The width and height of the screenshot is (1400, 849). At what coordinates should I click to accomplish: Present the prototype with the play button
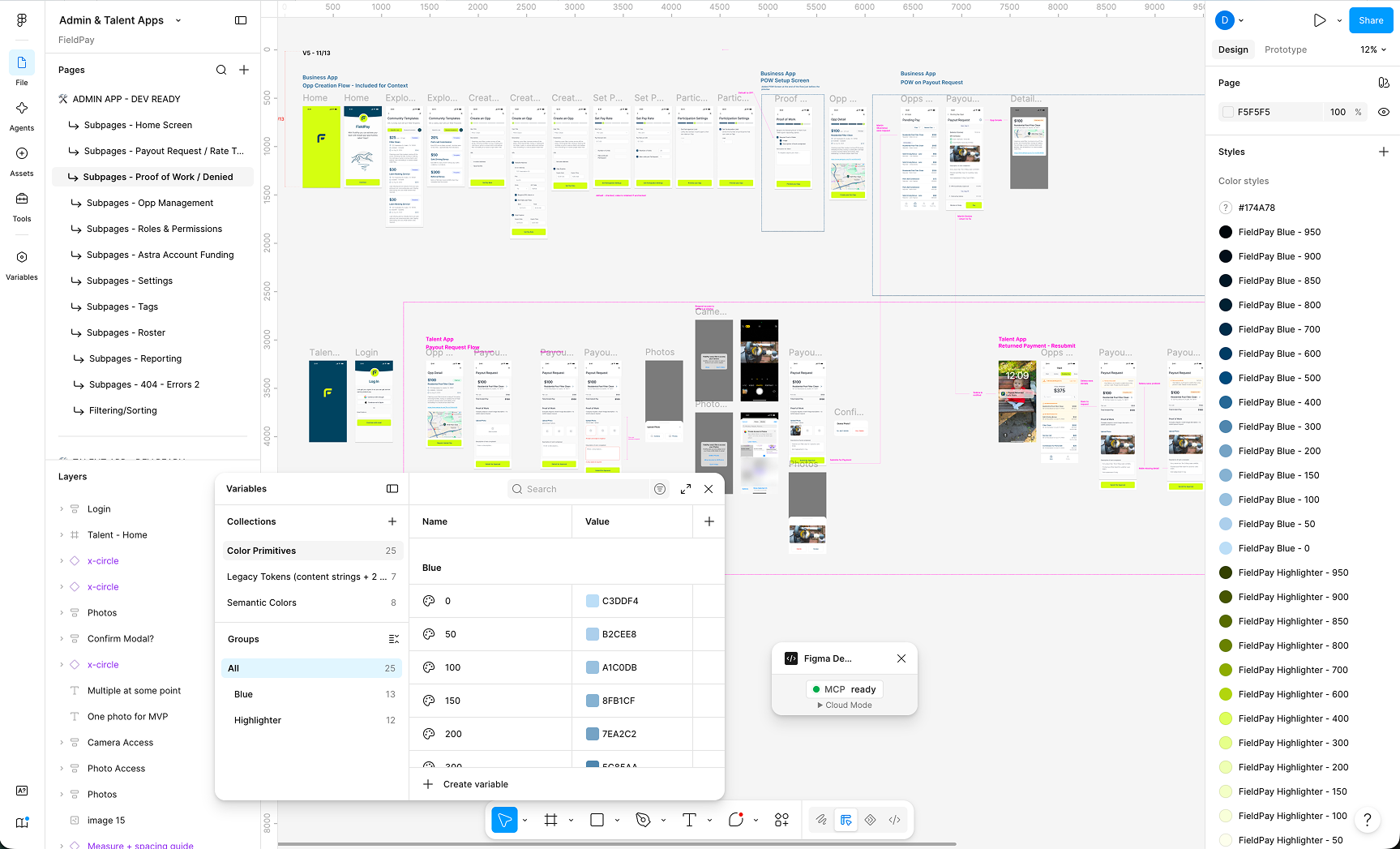(x=1320, y=20)
